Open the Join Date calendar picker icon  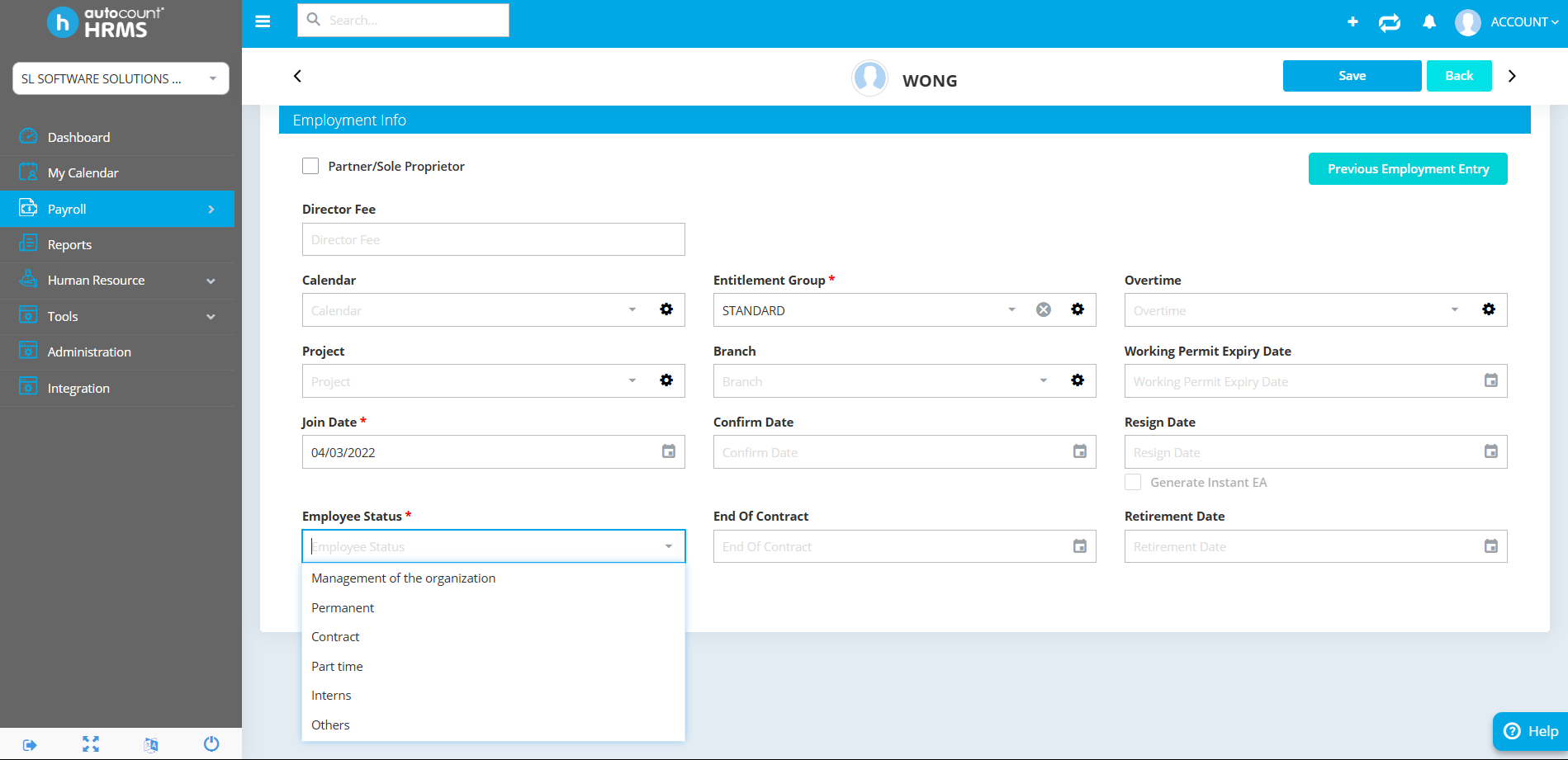[668, 451]
